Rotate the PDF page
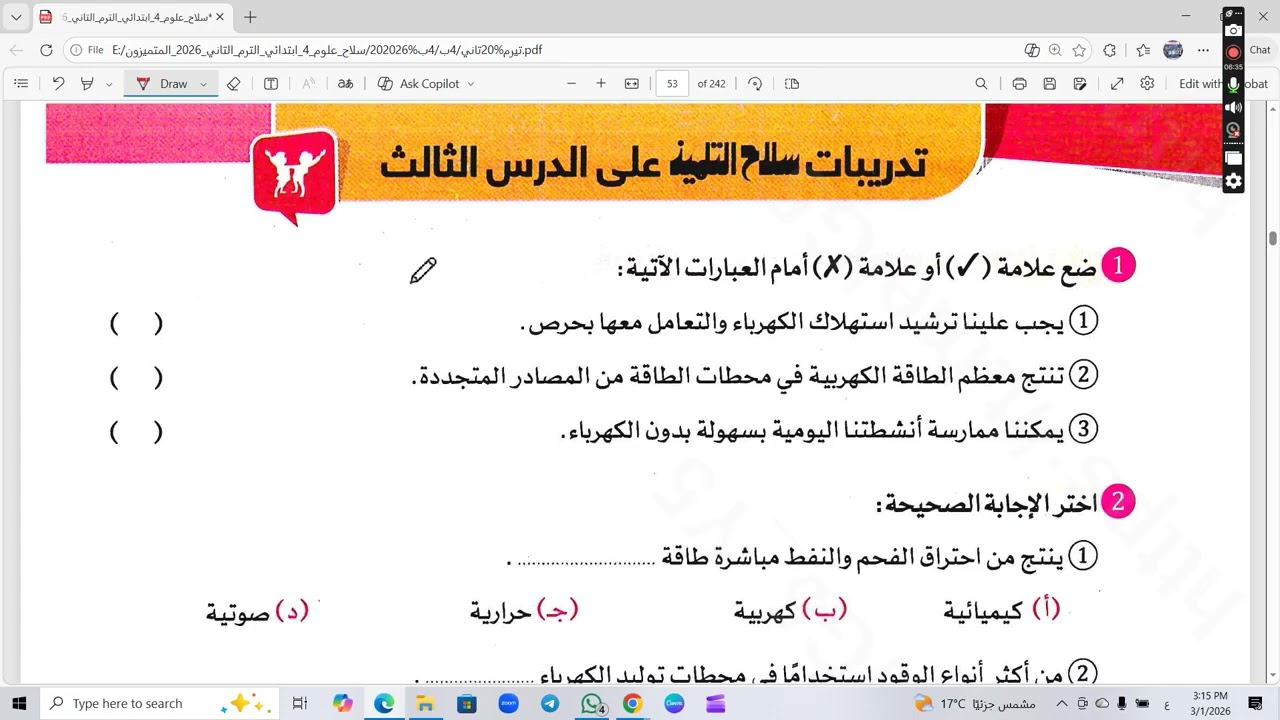This screenshot has height=720, width=1280. [x=755, y=84]
